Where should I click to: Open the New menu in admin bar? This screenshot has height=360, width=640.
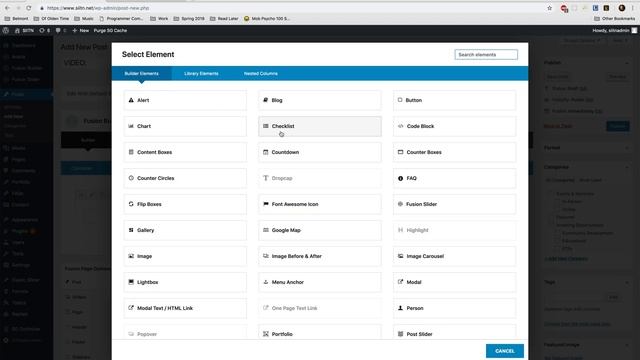coord(80,30)
